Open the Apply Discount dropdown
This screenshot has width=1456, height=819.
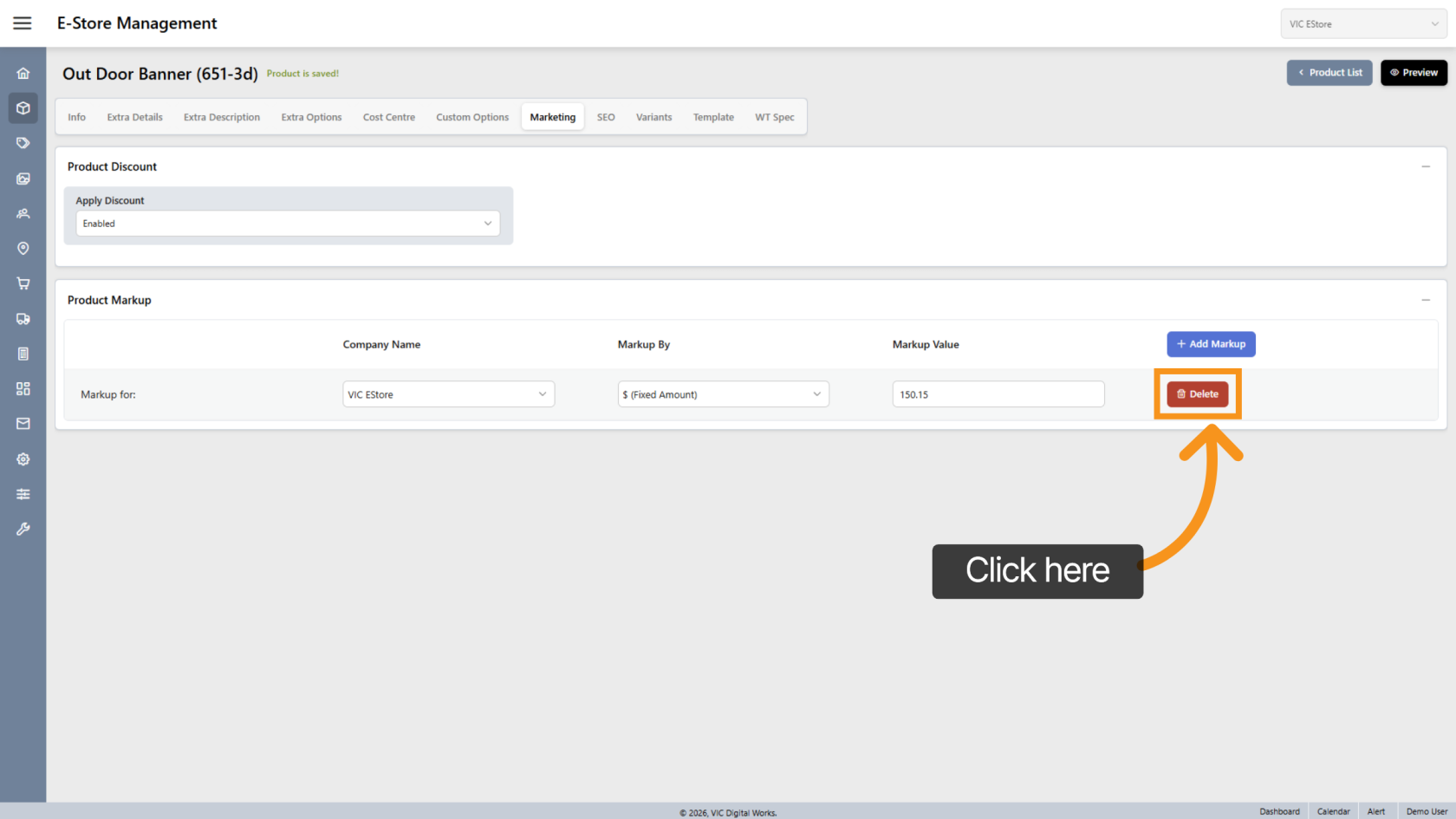pyautogui.click(x=287, y=224)
